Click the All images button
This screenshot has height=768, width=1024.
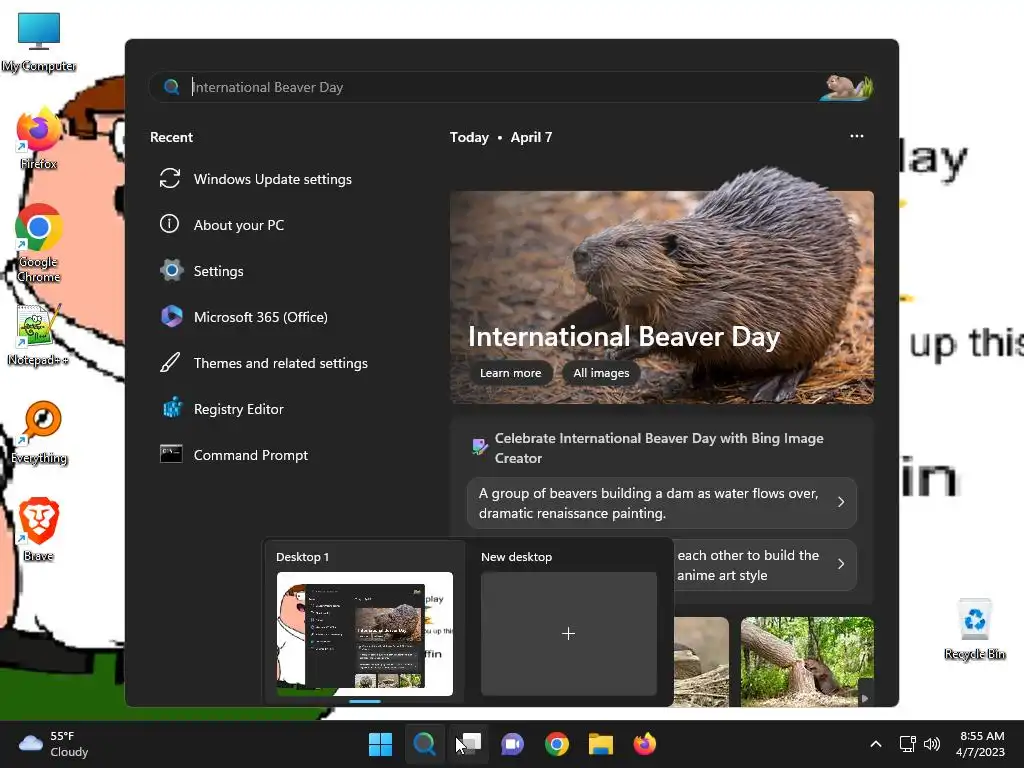(x=601, y=373)
